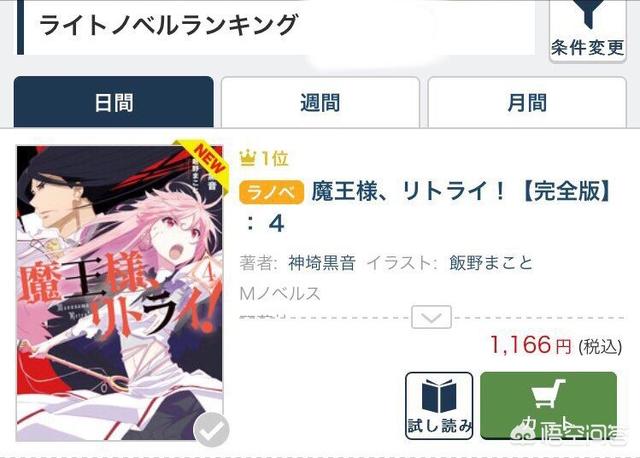The image size is (640, 458).
Task: Click the green shopping cart button
Action: 548,405
